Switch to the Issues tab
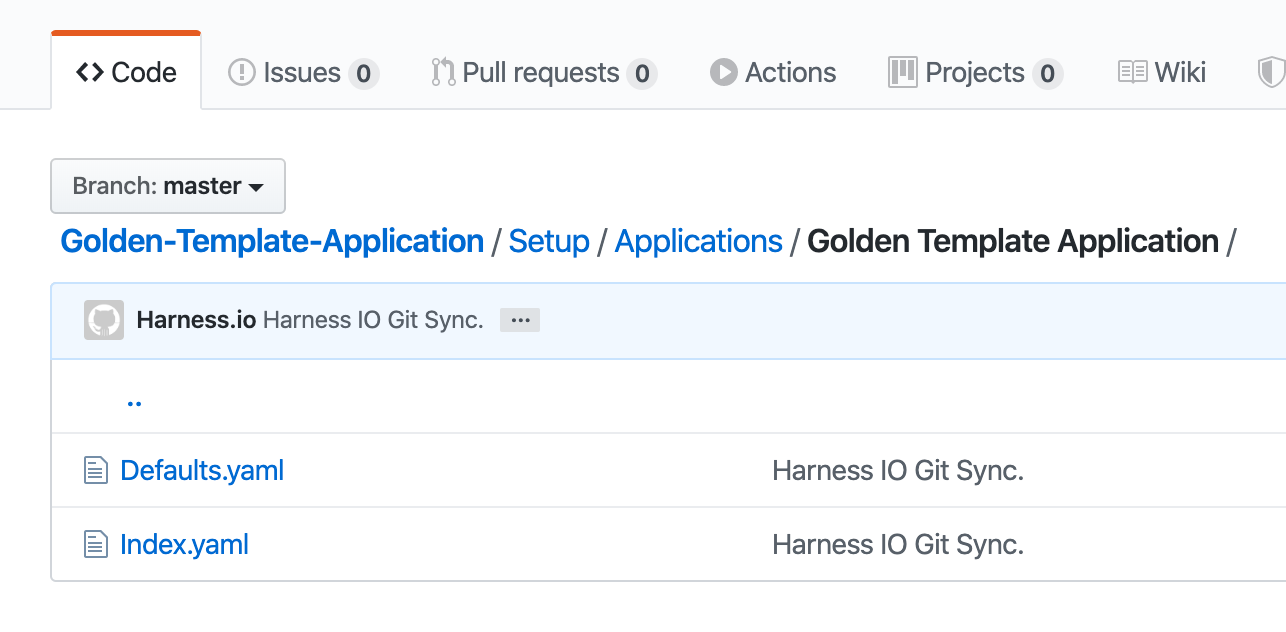This screenshot has height=632, width=1286. [303, 73]
